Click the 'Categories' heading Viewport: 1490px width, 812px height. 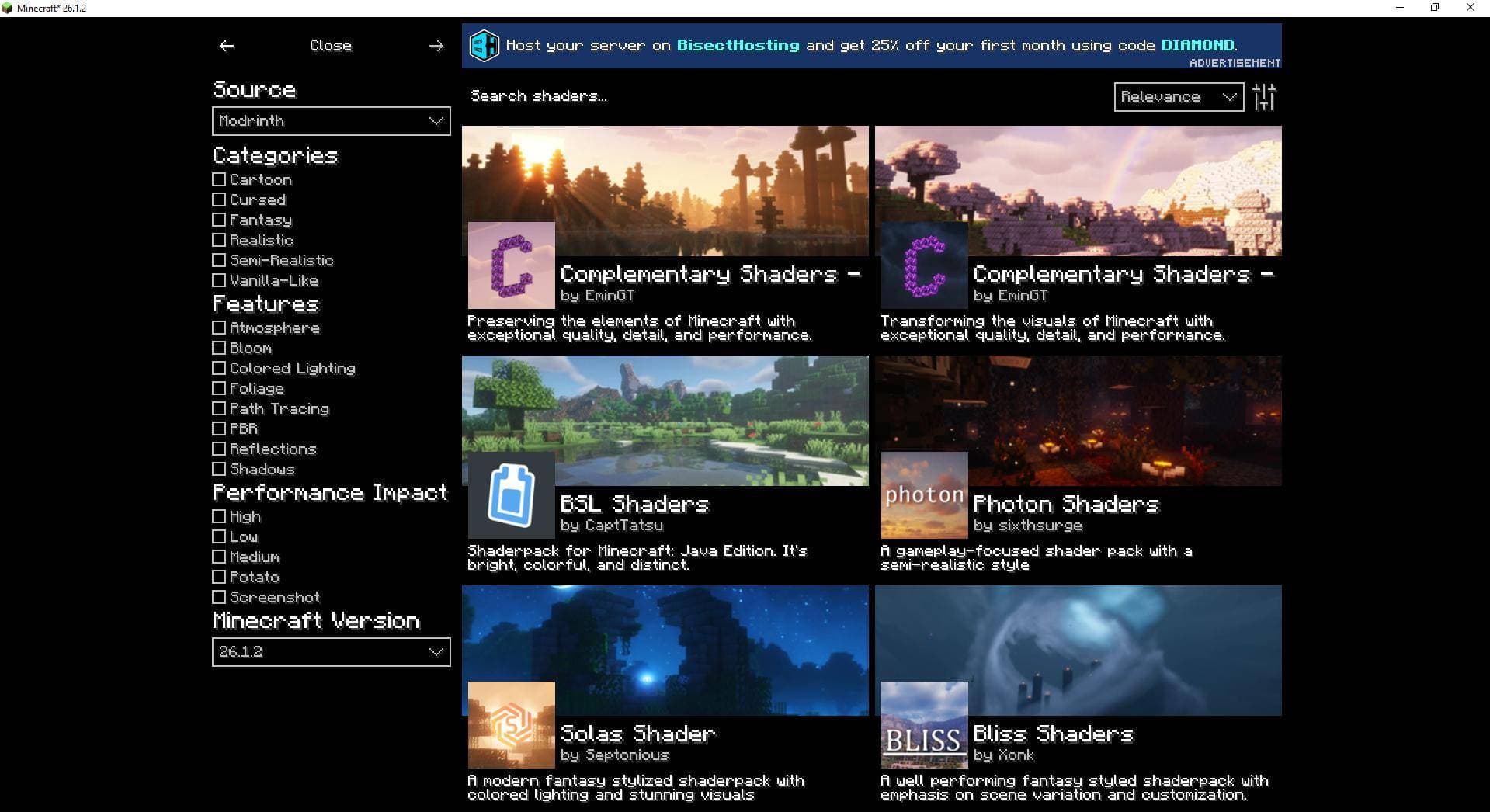pyautogui.click(x=275, y=156)
